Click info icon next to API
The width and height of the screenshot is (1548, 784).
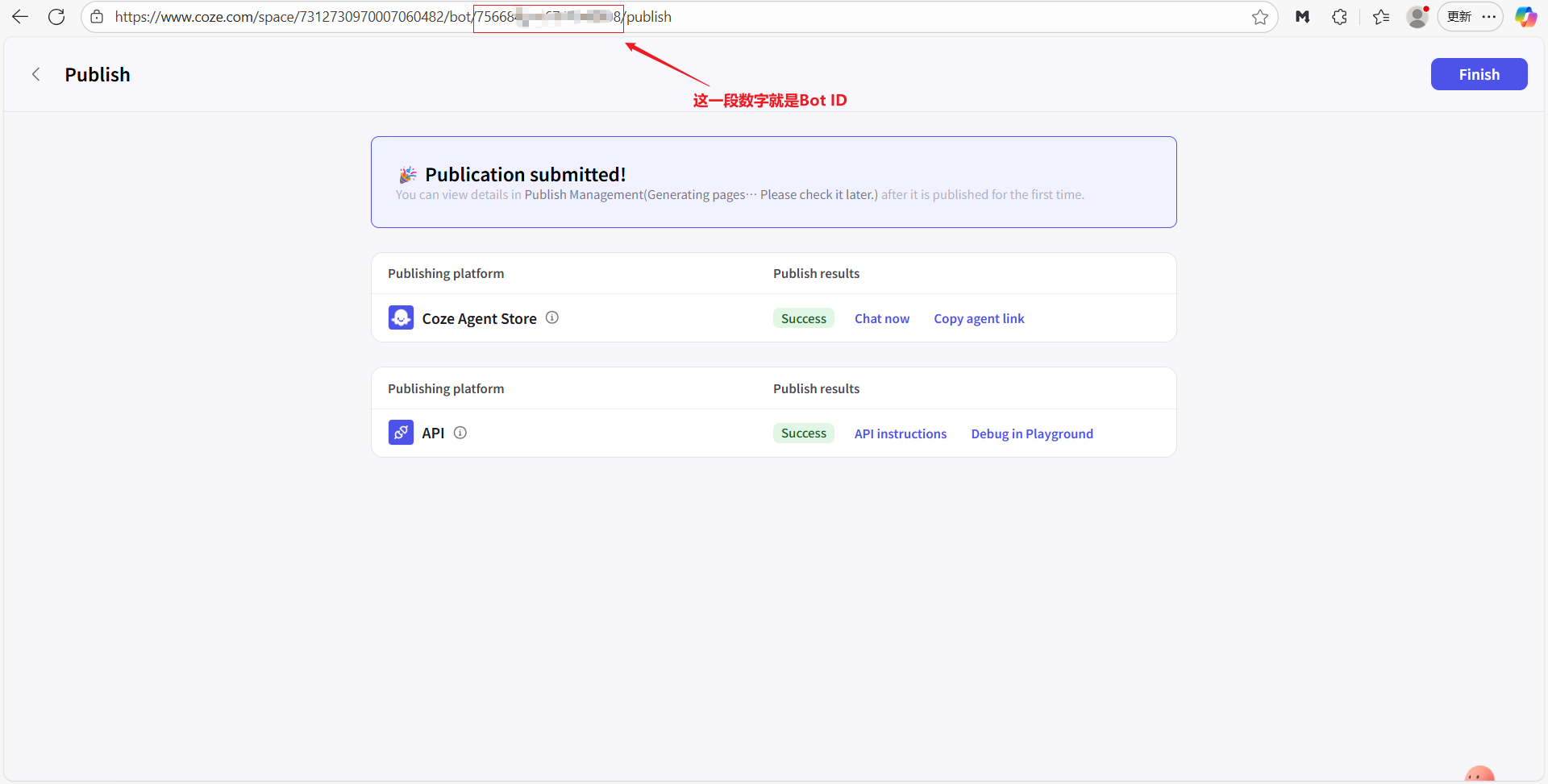(x=460, y=433)
